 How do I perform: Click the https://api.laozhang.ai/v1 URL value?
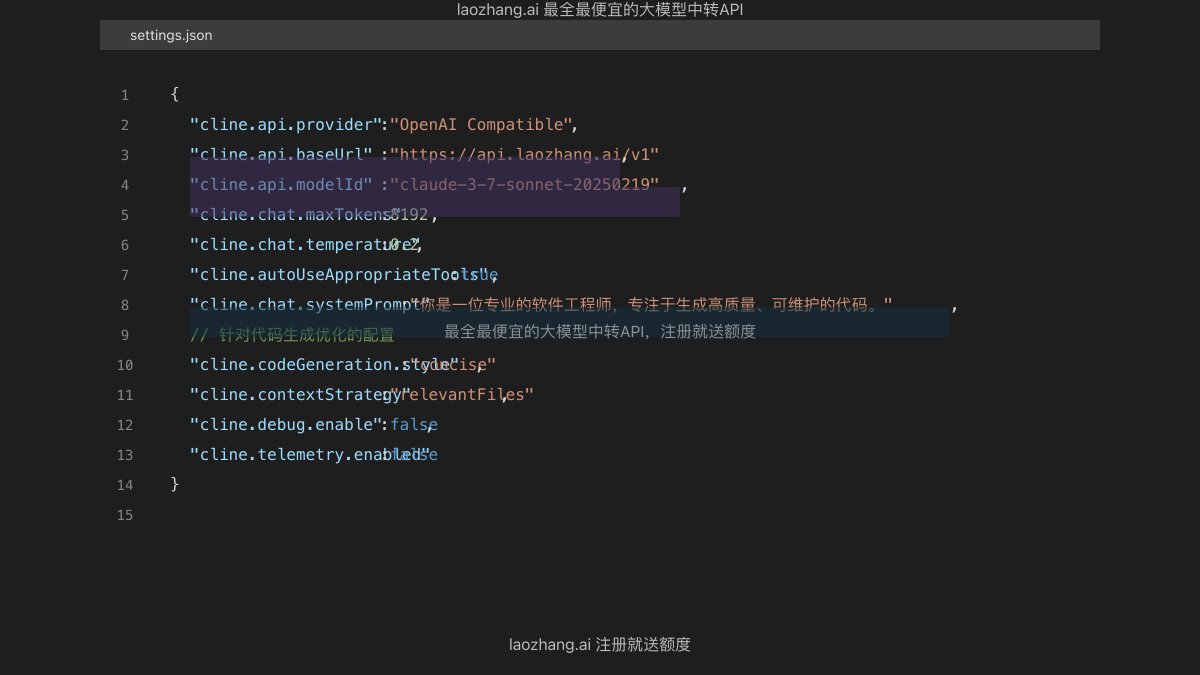click(525, 155)
